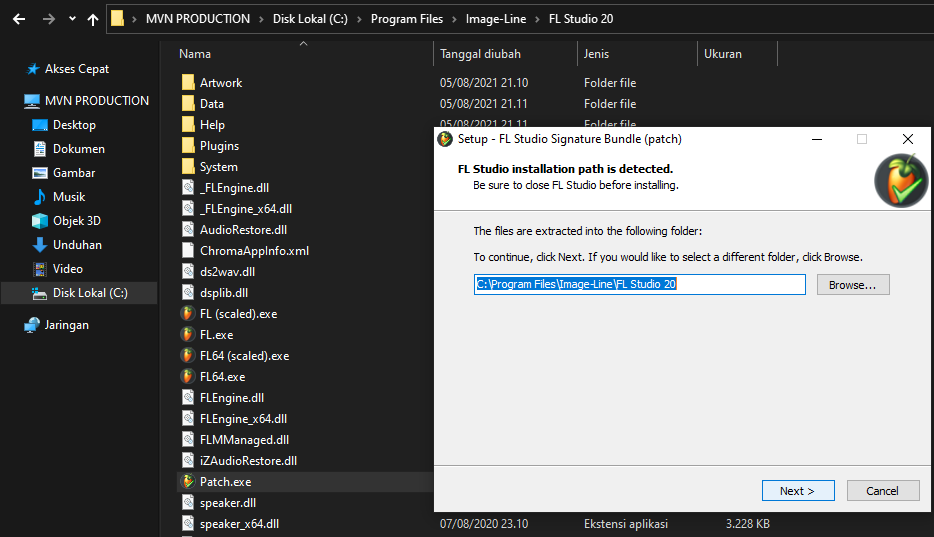Click the Plugins folder icon
Screen dimensions: 934x537
[x=188, y=145]
